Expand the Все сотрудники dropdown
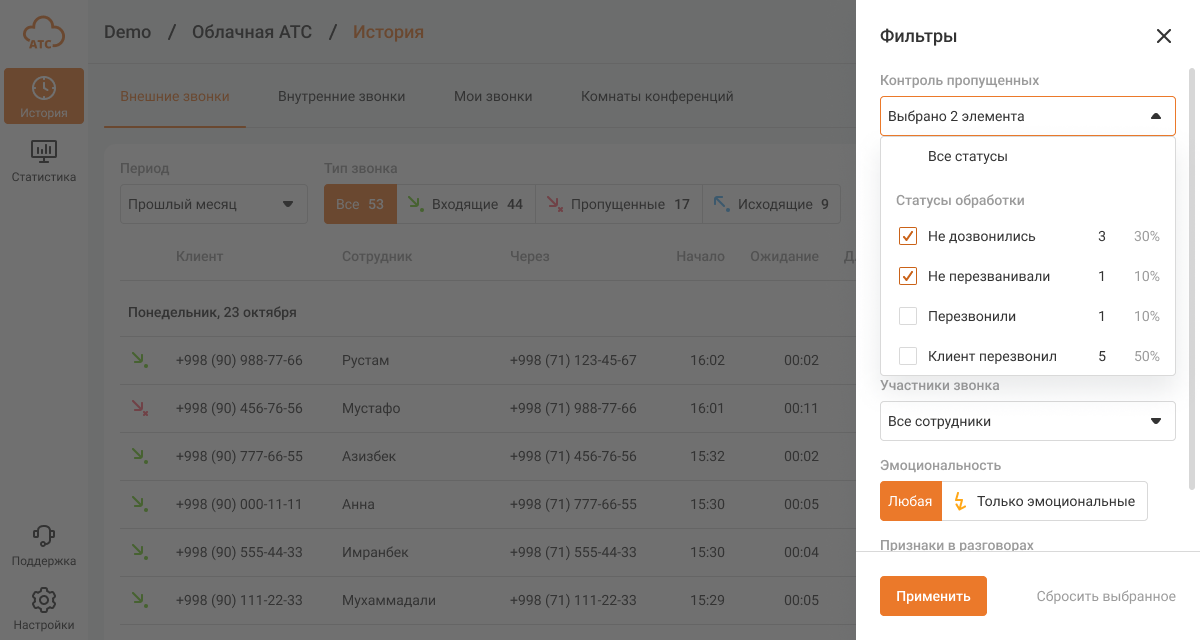Viewport: 1200px width, 640px height. (x=1155, y=421)
